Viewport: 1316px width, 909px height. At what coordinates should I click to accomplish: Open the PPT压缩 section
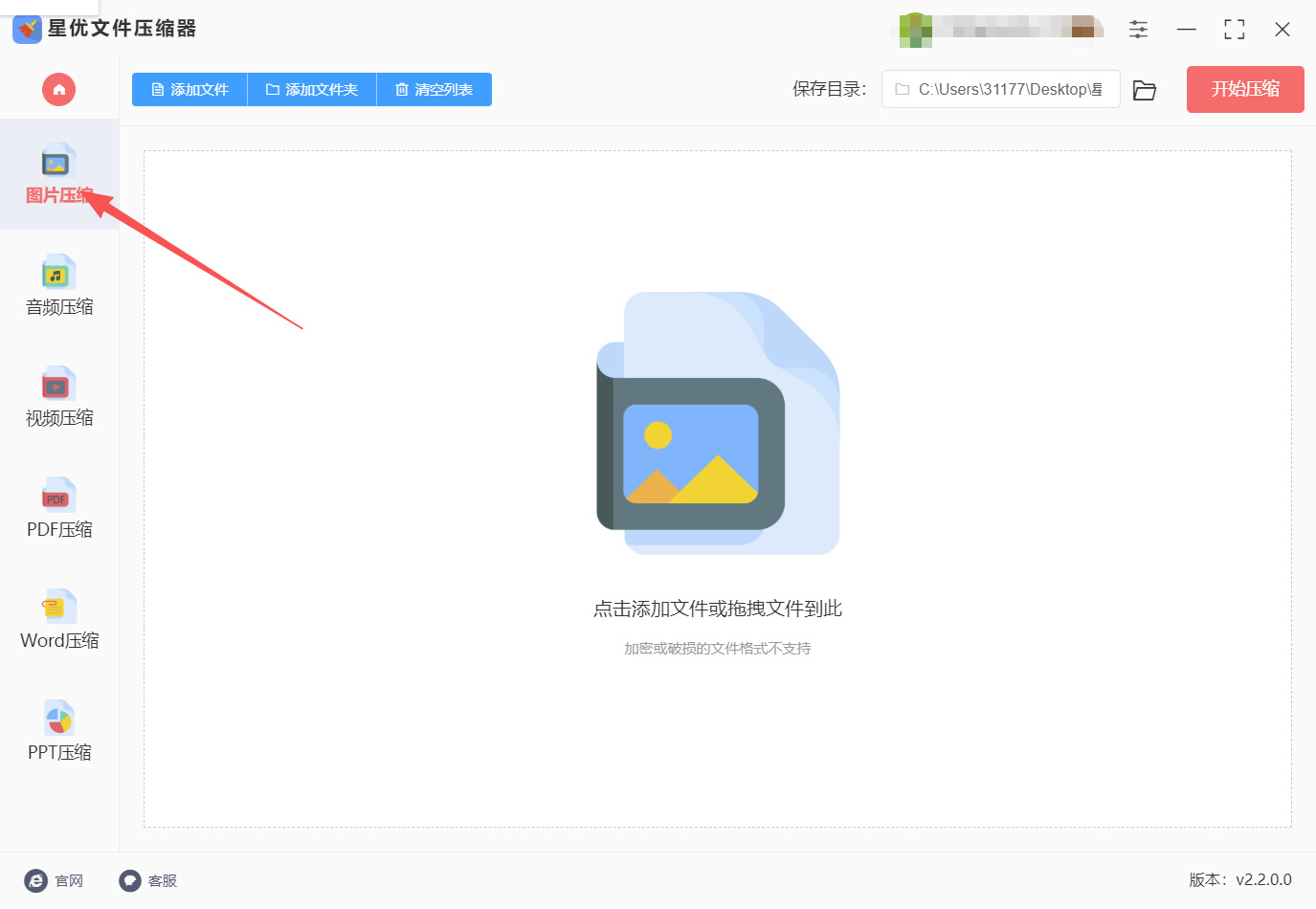(x=59, y=730)
